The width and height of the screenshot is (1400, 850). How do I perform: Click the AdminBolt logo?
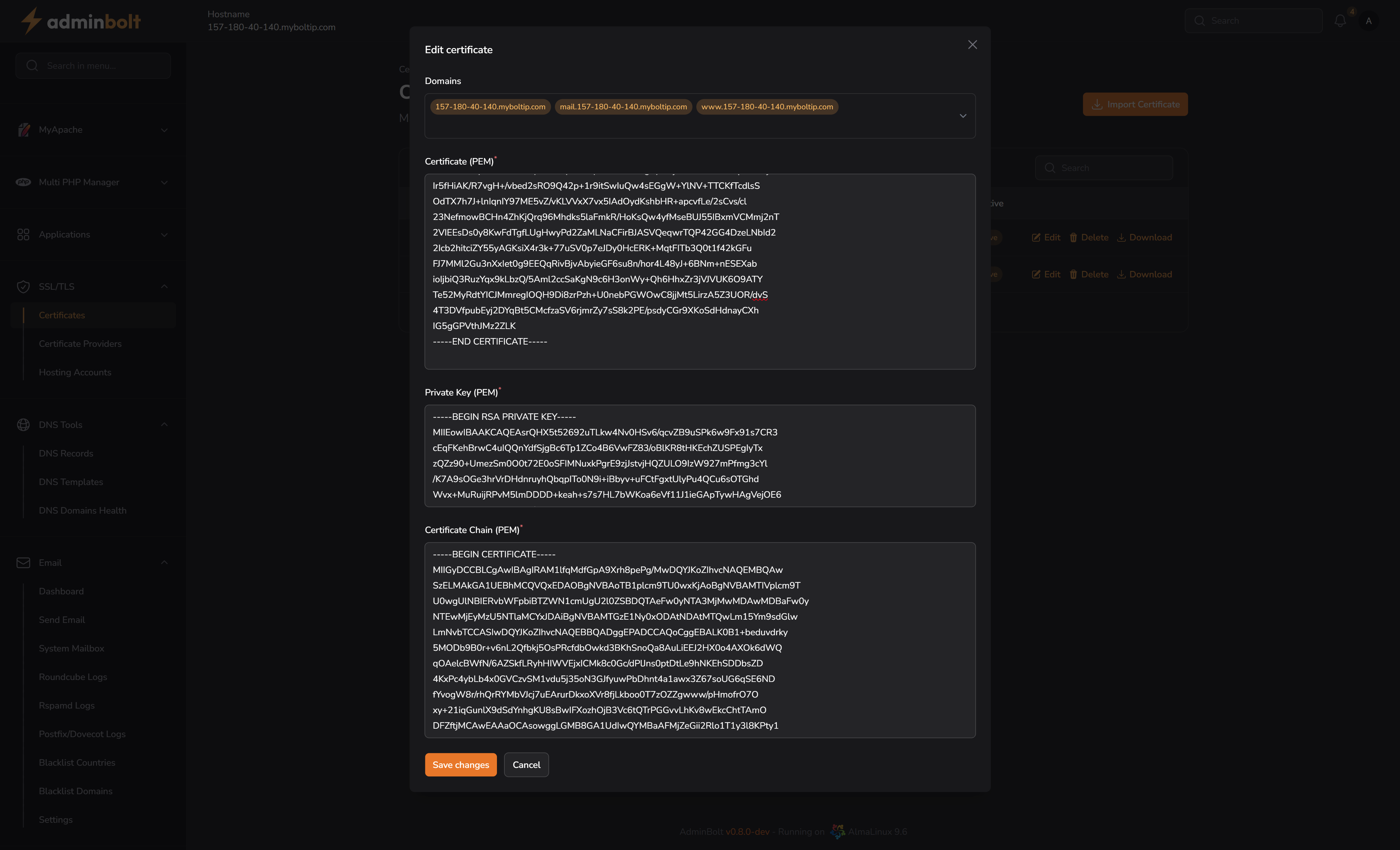(79, 20)
